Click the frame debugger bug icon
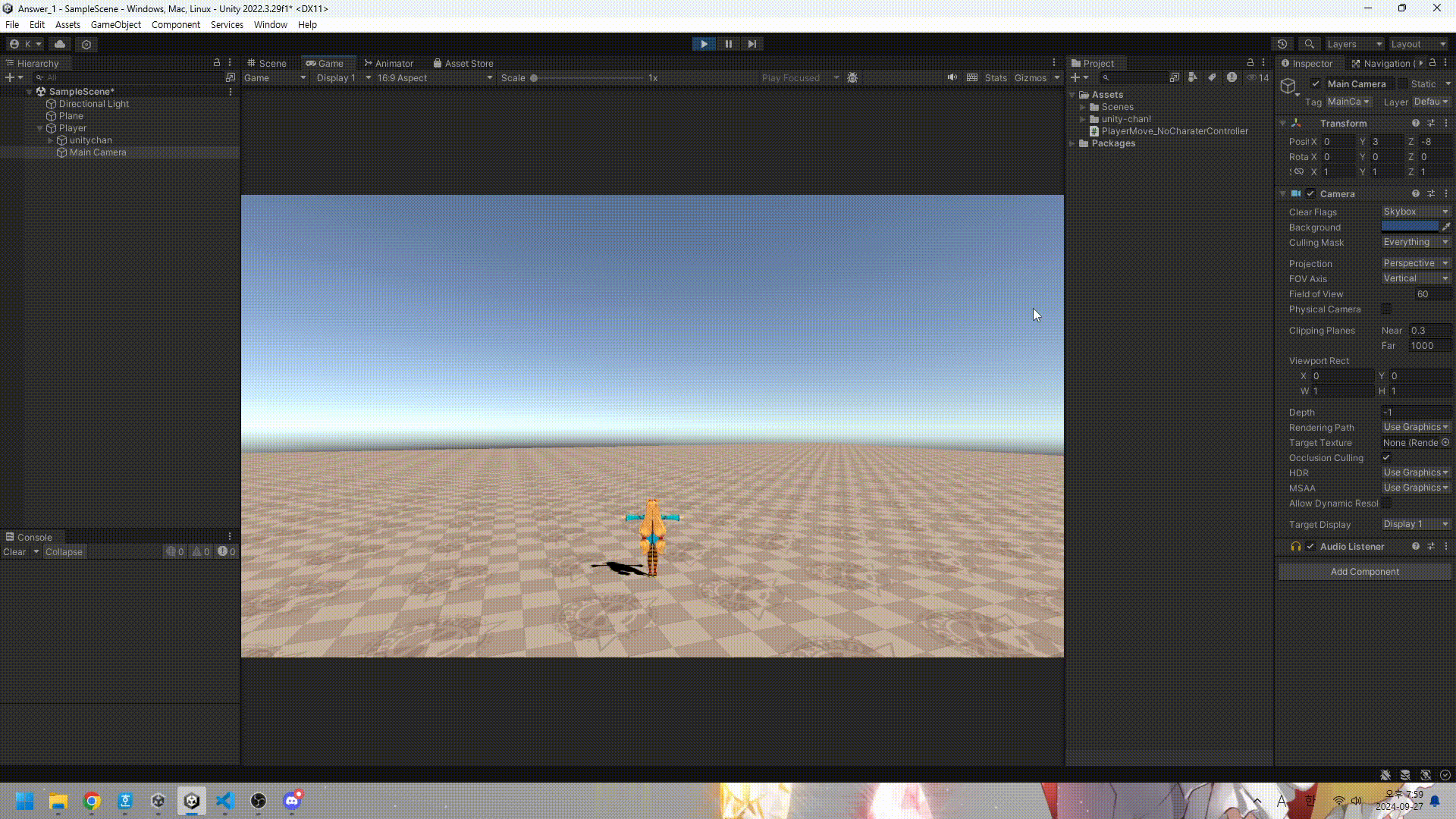The width and height of the screenshot is (1456, 819). [x=852, y=77]
